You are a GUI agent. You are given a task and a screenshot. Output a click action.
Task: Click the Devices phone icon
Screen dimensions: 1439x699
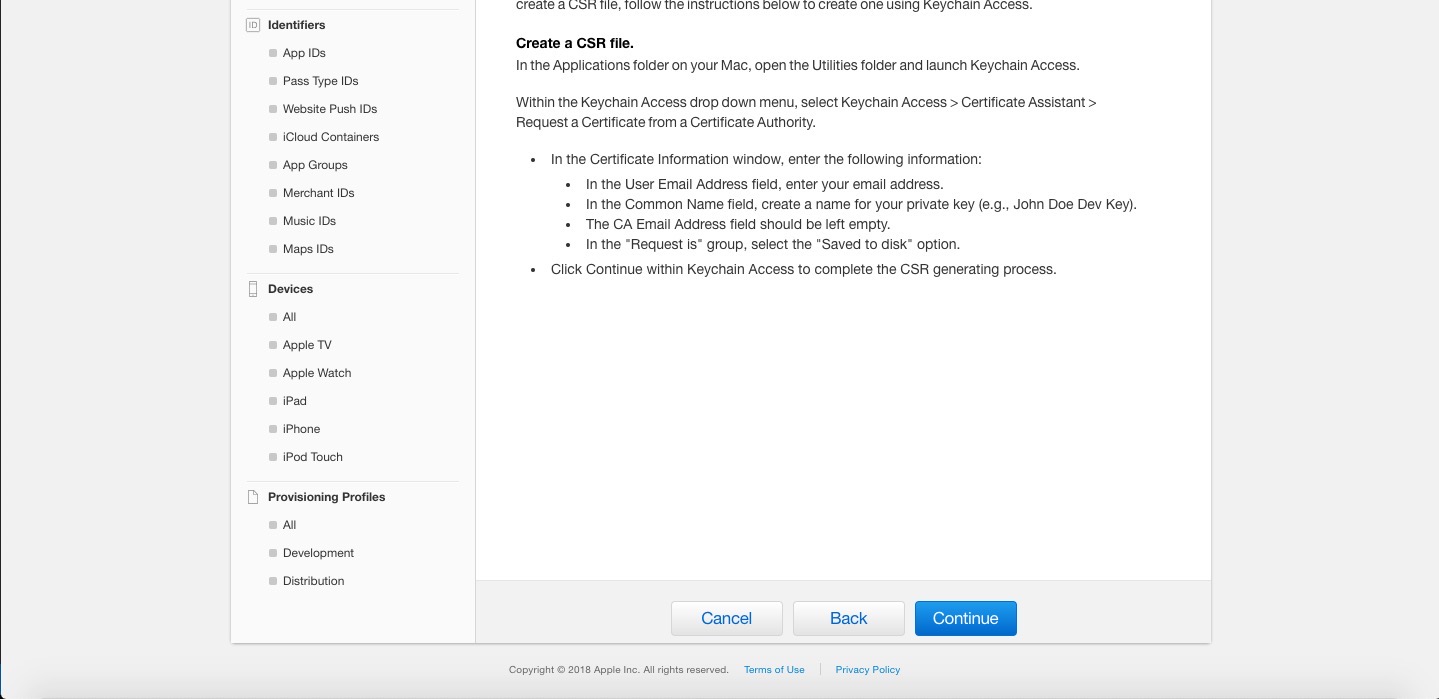click(253, 289)
